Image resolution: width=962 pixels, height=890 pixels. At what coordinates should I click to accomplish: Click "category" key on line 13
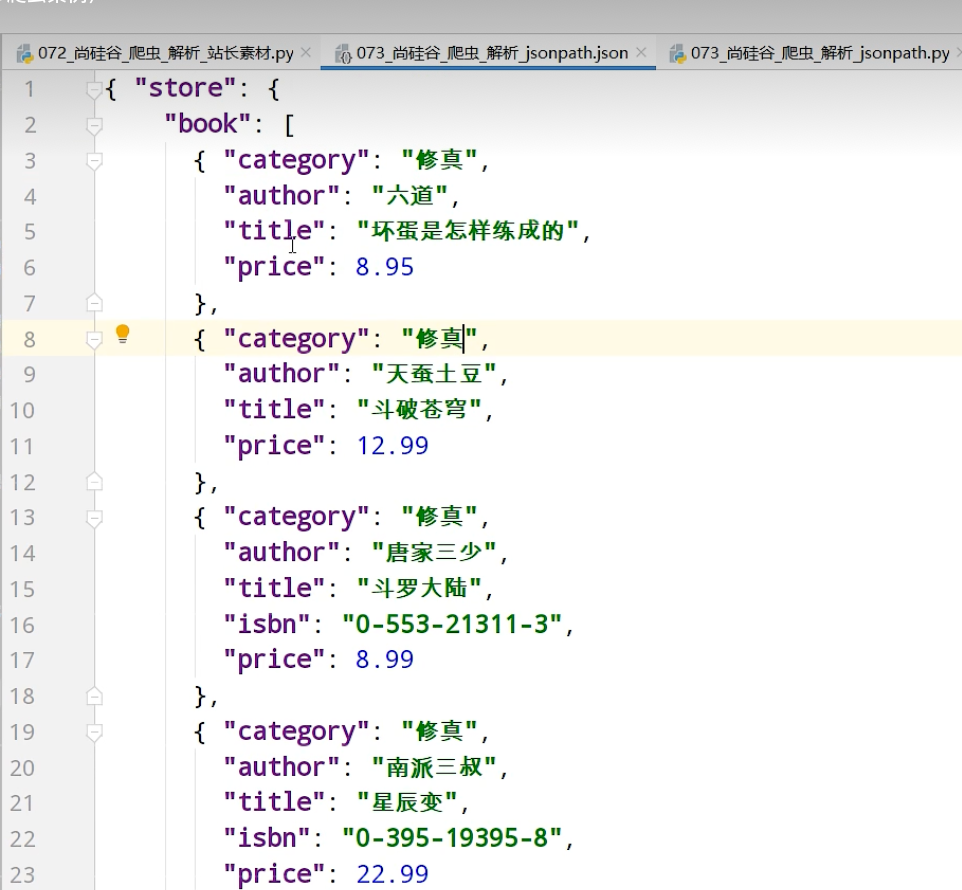(296, 517)
